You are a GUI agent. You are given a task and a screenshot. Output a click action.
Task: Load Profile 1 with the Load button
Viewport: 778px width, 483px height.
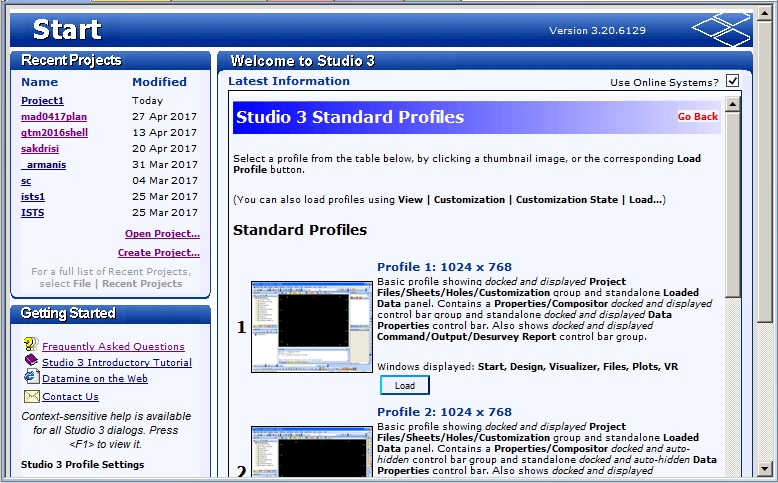click(405, 385)
